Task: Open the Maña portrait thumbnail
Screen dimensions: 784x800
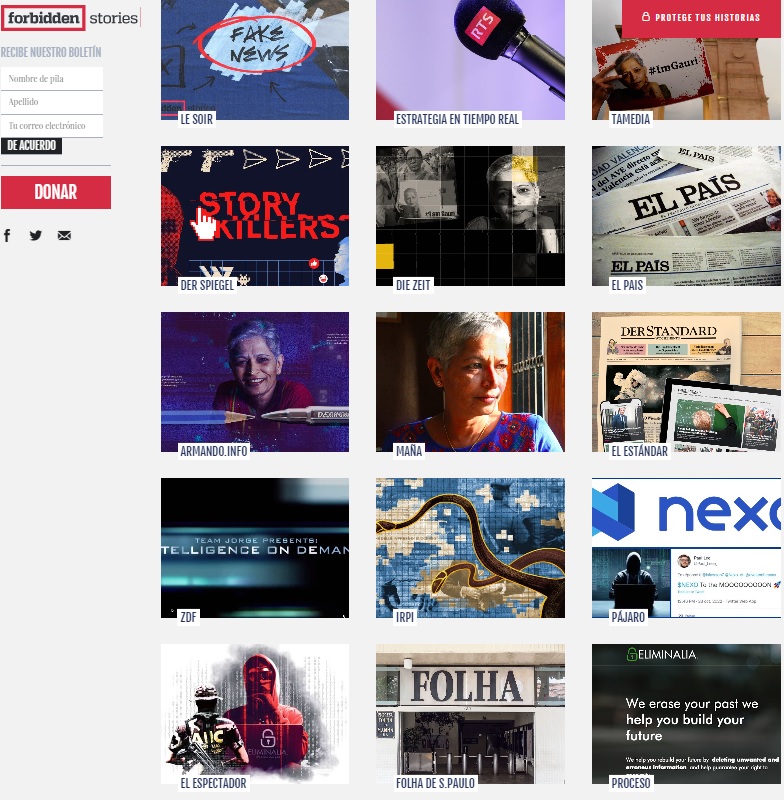Action: (x=470, y=382)
